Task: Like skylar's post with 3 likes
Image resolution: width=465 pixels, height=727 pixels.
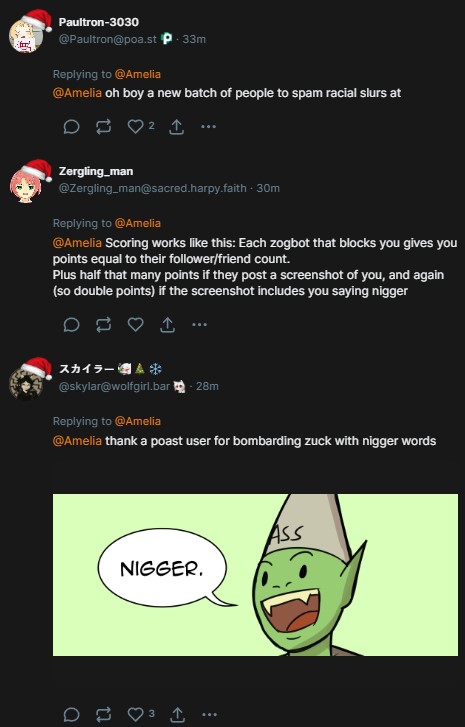Action: (136, 714)
